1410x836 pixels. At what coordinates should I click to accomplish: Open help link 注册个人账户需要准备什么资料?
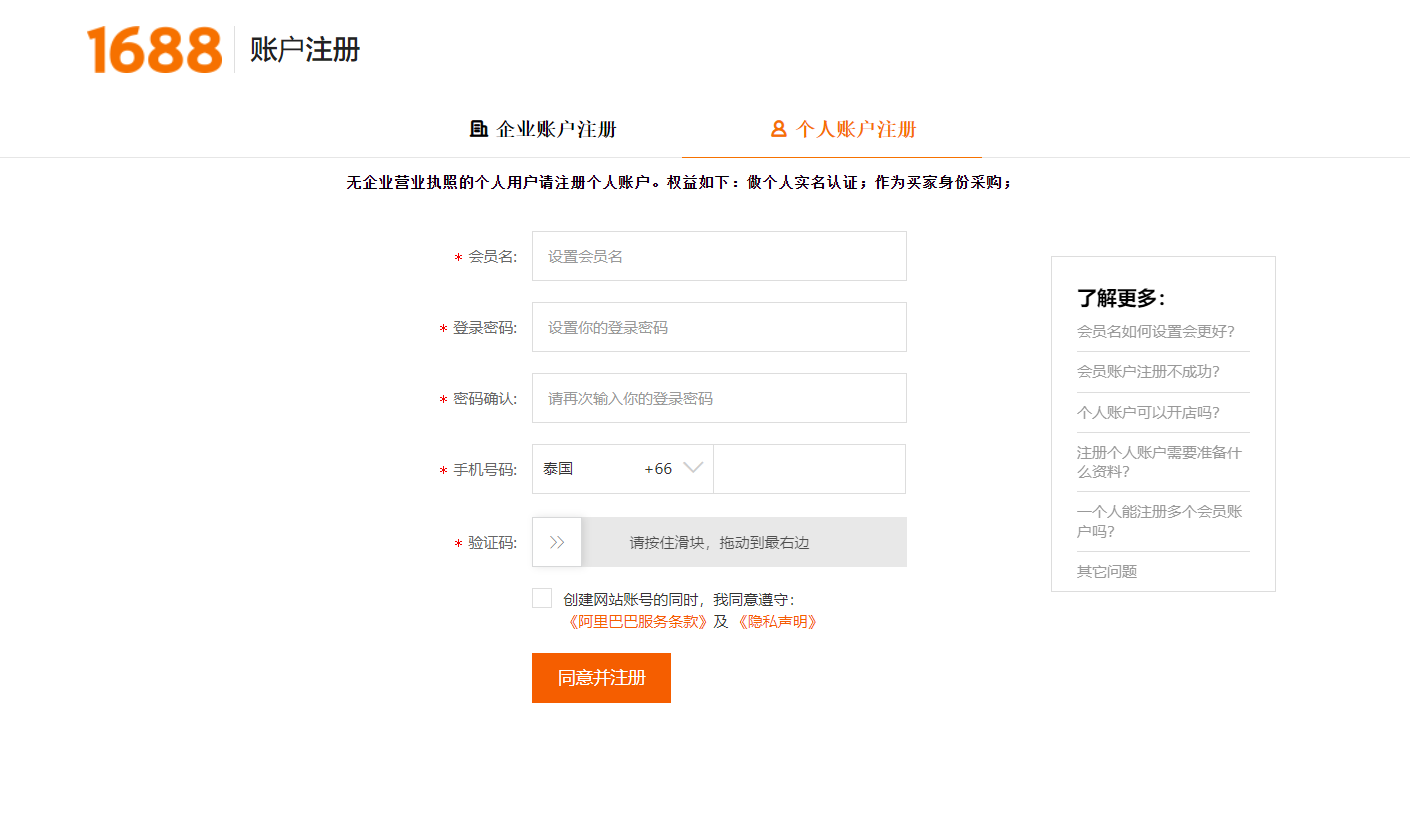click(x=1159, y=462)
